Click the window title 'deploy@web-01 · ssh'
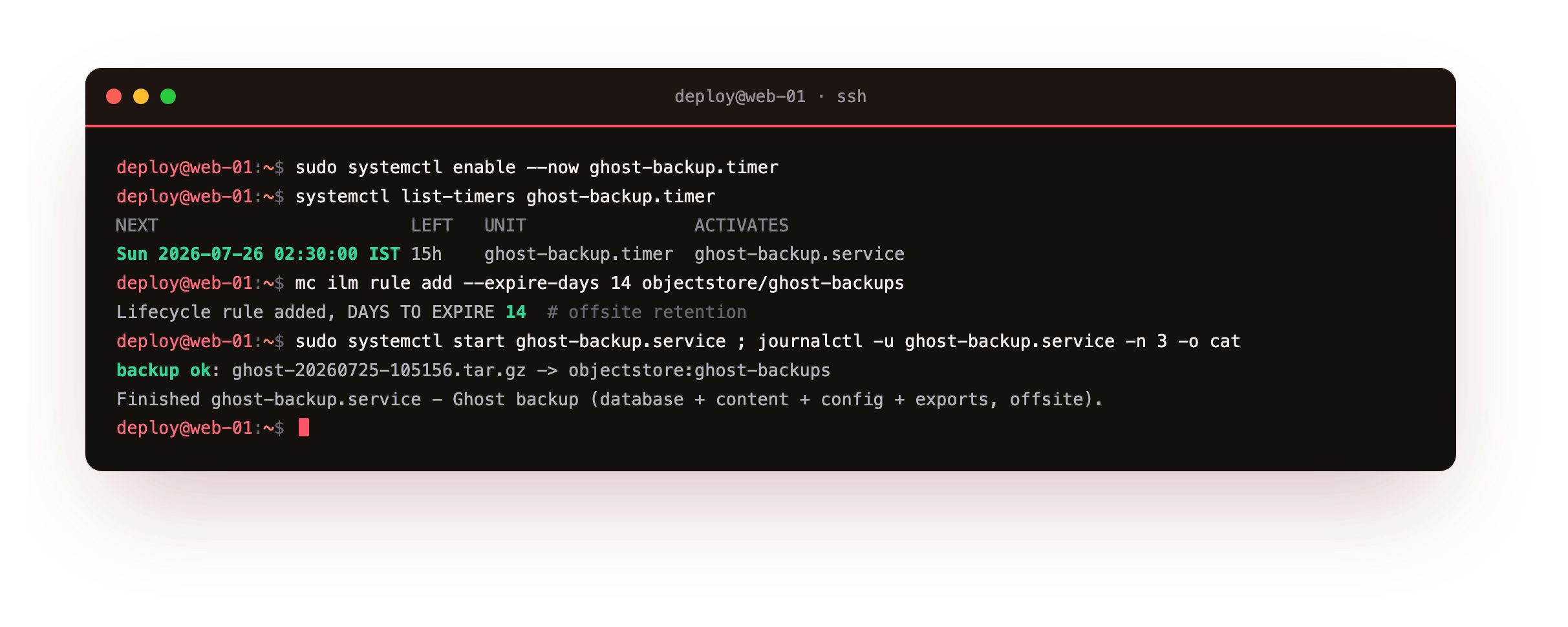The image size is (1568, 627). (770, 96)
